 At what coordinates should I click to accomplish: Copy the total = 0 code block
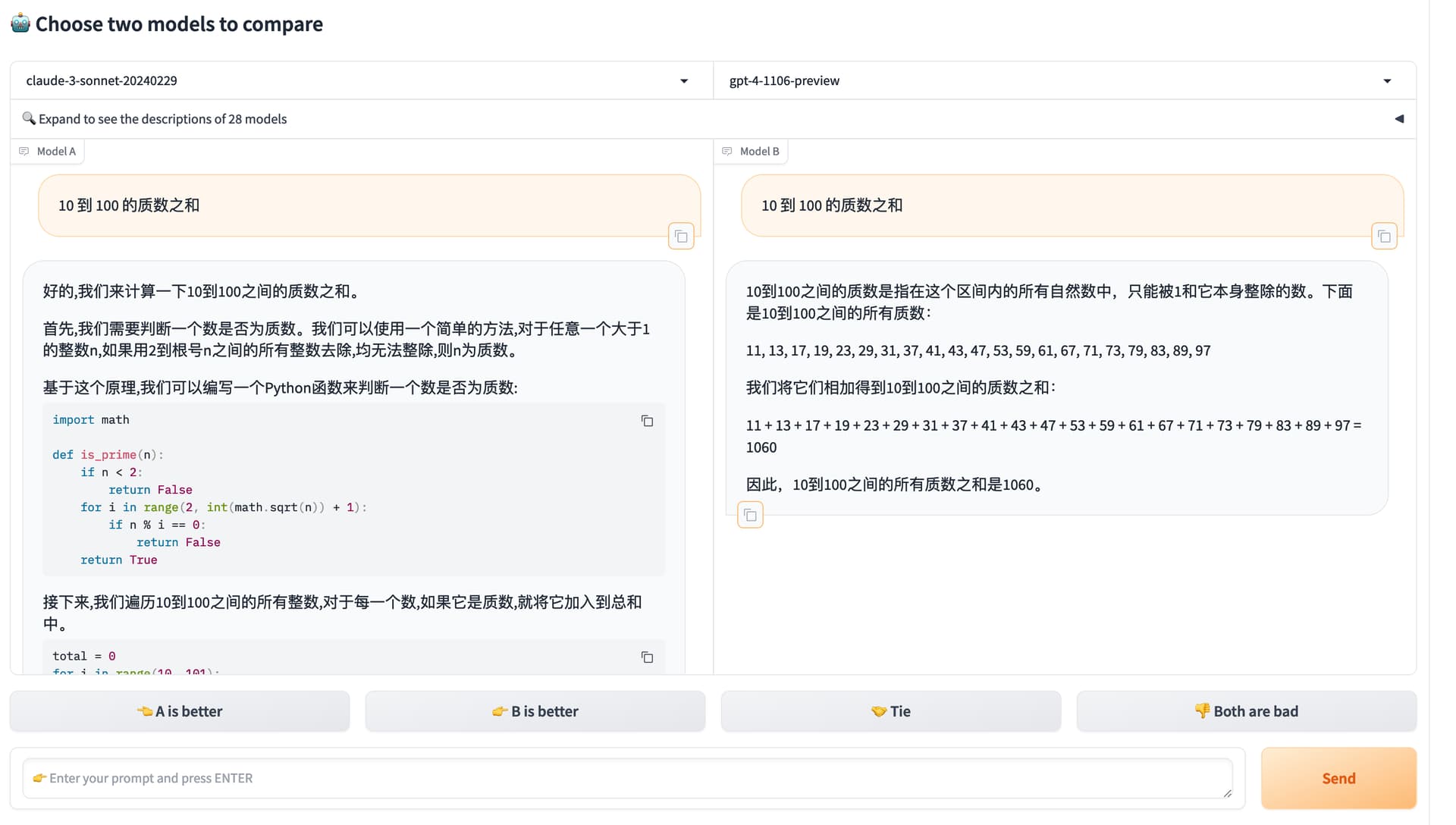coord(647,657)
